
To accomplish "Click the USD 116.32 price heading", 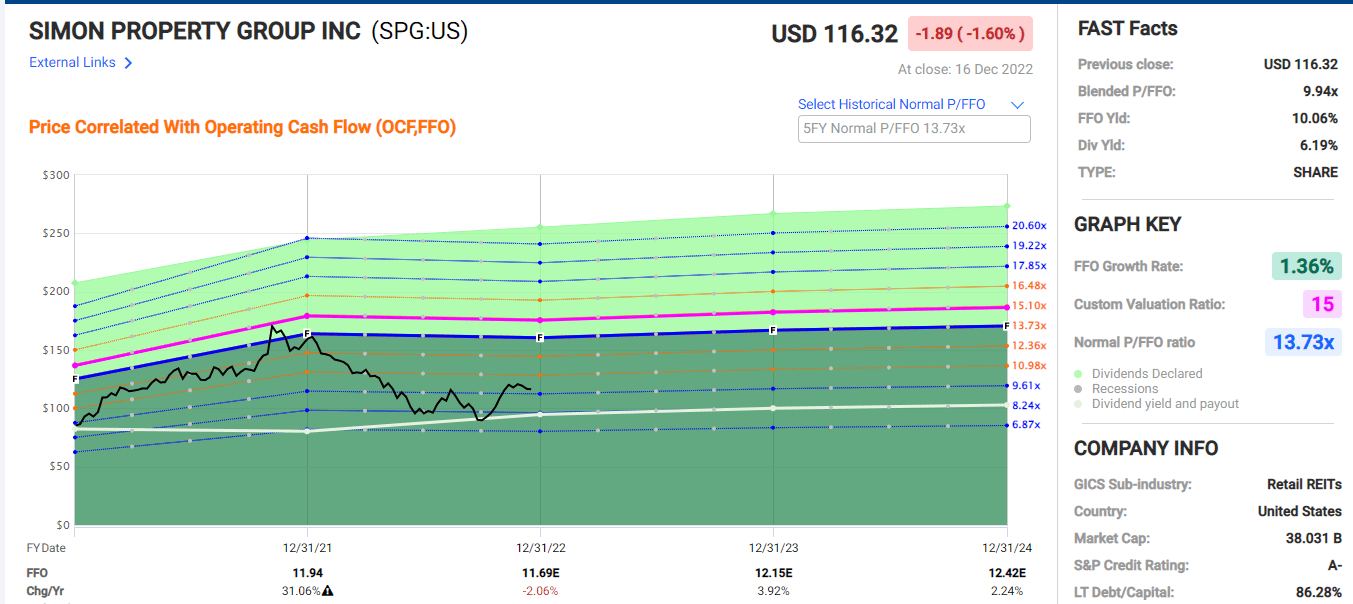I will click(834, 34).
